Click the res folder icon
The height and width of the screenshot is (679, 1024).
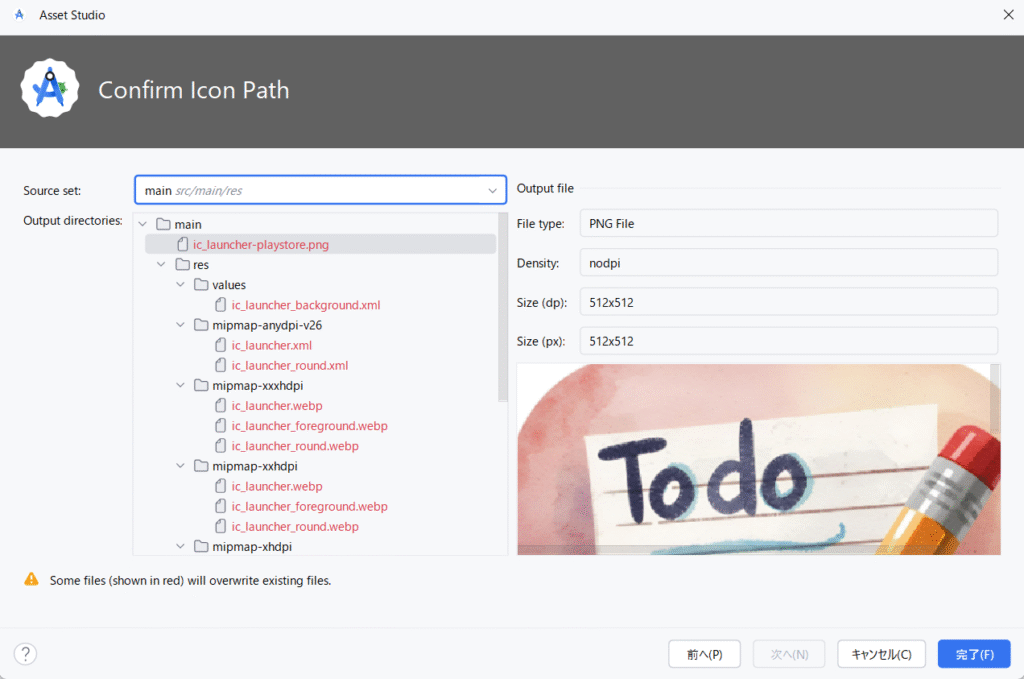(x=182, y=265)
